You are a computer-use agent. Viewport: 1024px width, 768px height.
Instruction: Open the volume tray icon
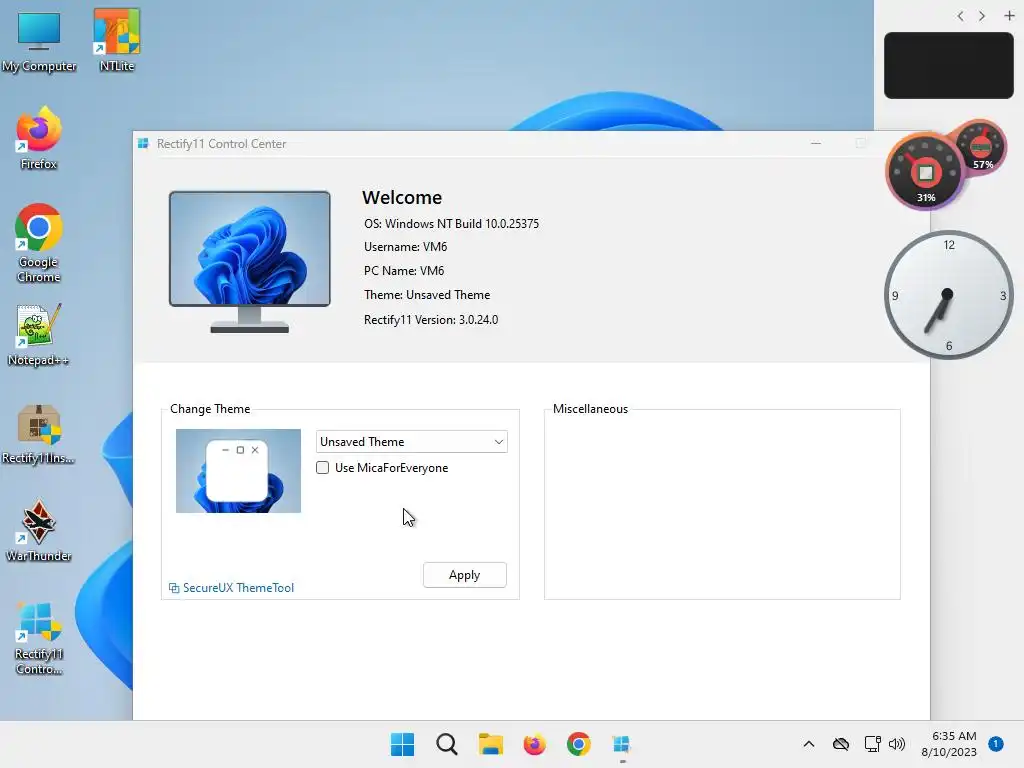[x=897, y=744]
